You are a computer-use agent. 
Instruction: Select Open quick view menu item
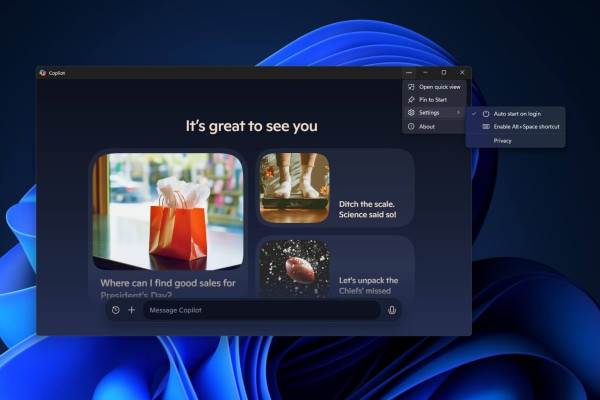click(434, 87)
